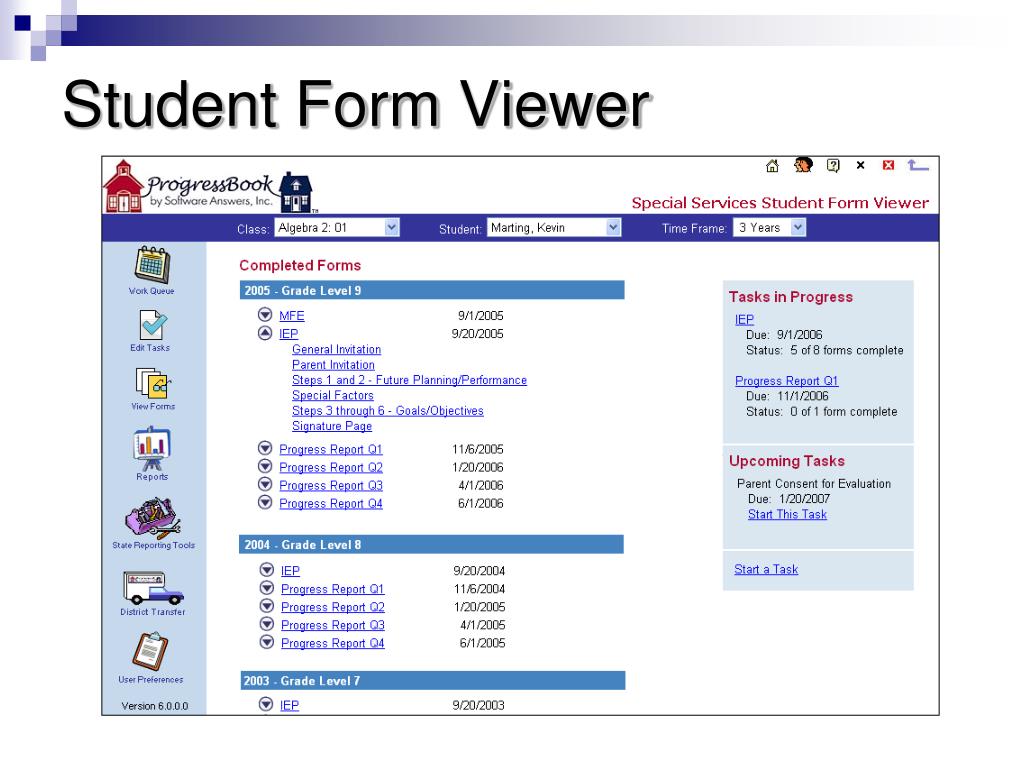Image resolution: width=1024 pixels, height=768 pixels.
Task: Expand the 2004 IEP row
Action: [266, 570]
